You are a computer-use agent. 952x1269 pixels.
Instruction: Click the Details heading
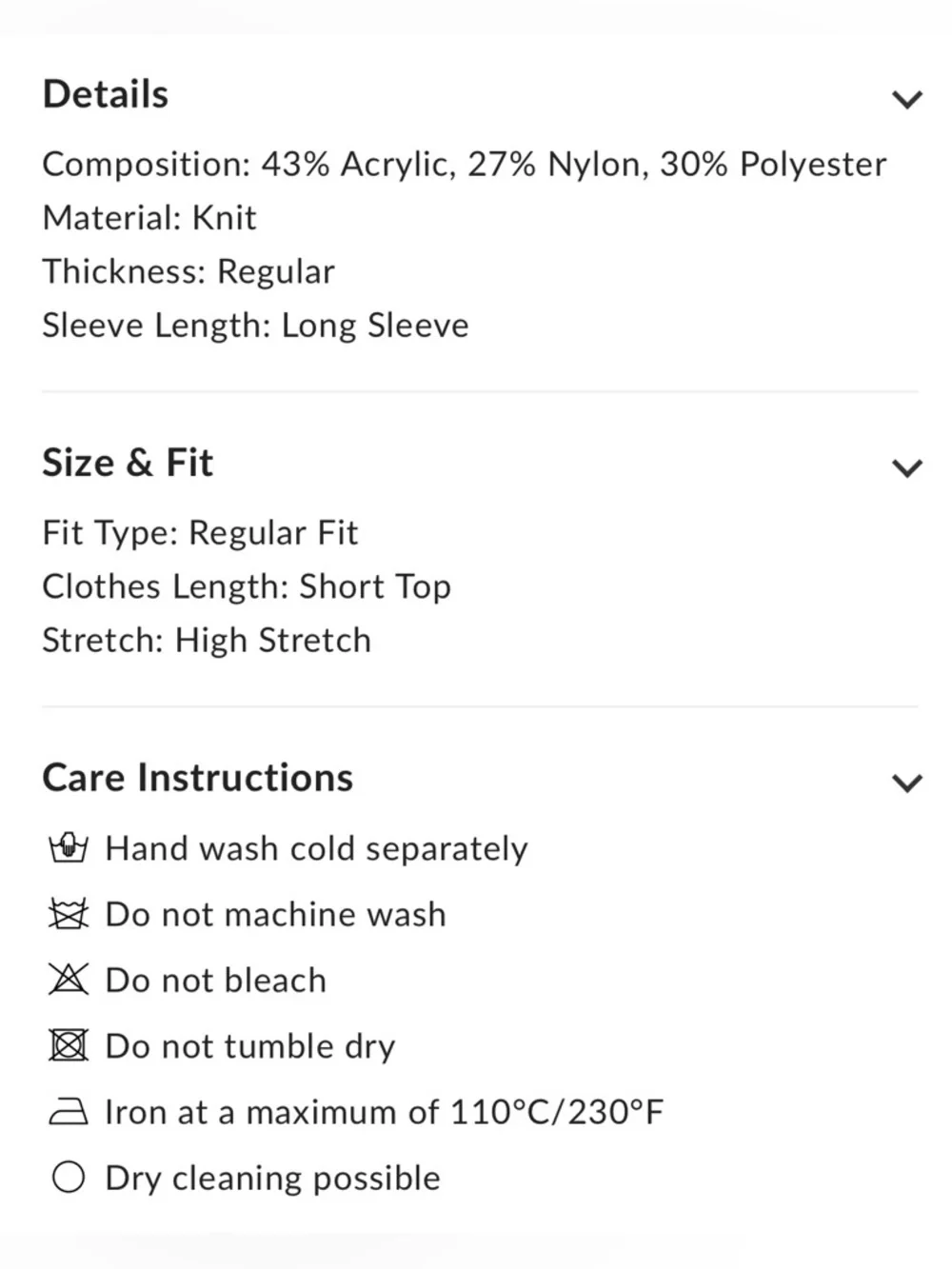(106, 94)
